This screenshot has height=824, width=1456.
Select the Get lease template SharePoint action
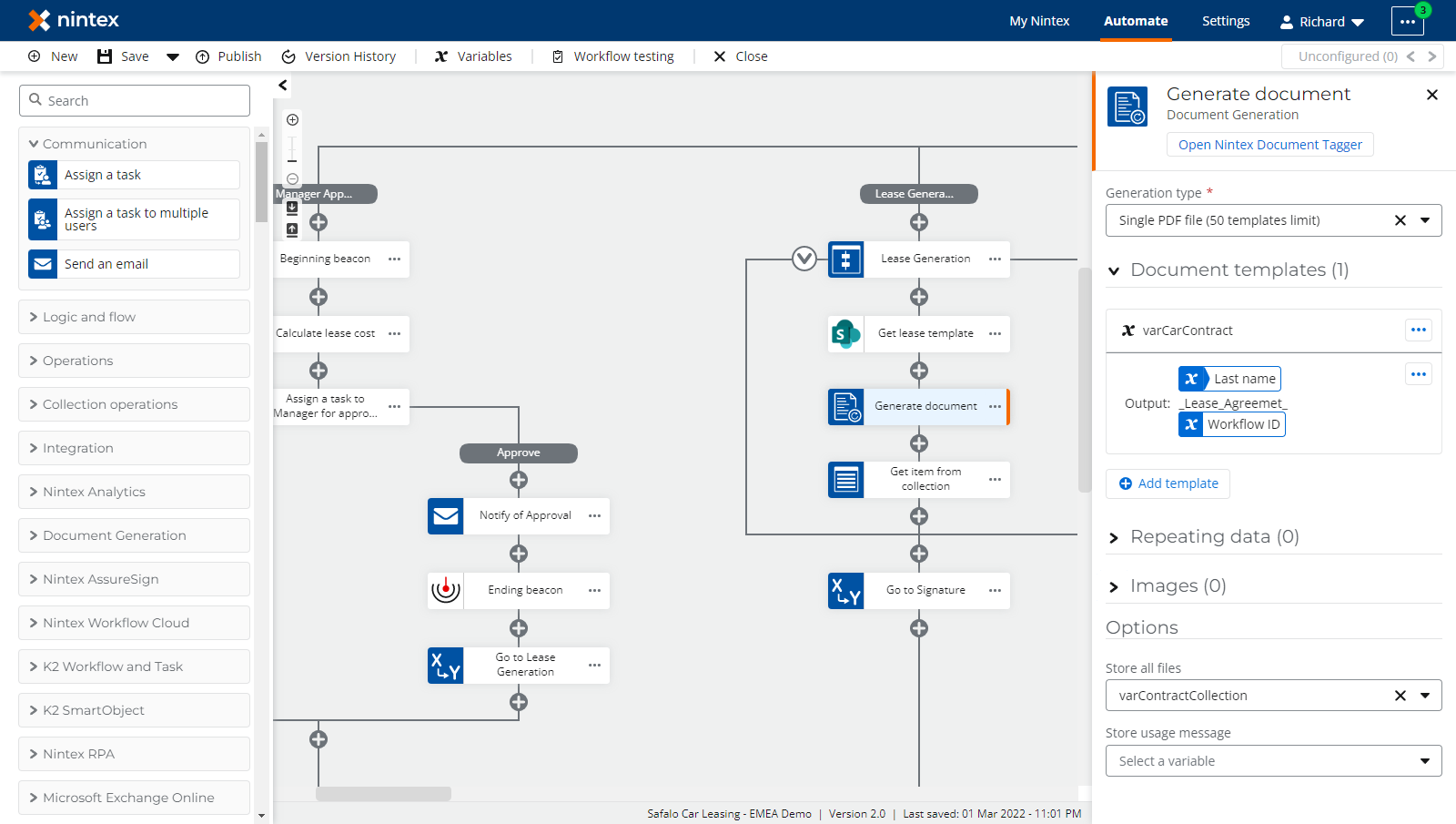925,333
